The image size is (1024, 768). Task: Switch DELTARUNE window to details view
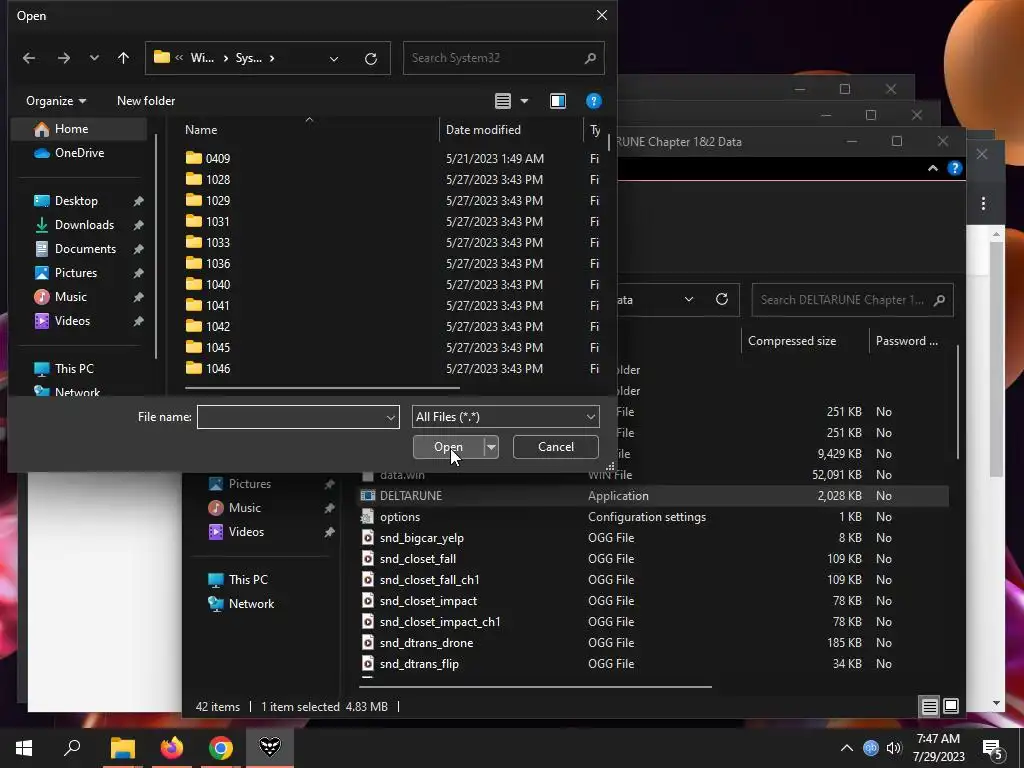click(x=929, y=706)
